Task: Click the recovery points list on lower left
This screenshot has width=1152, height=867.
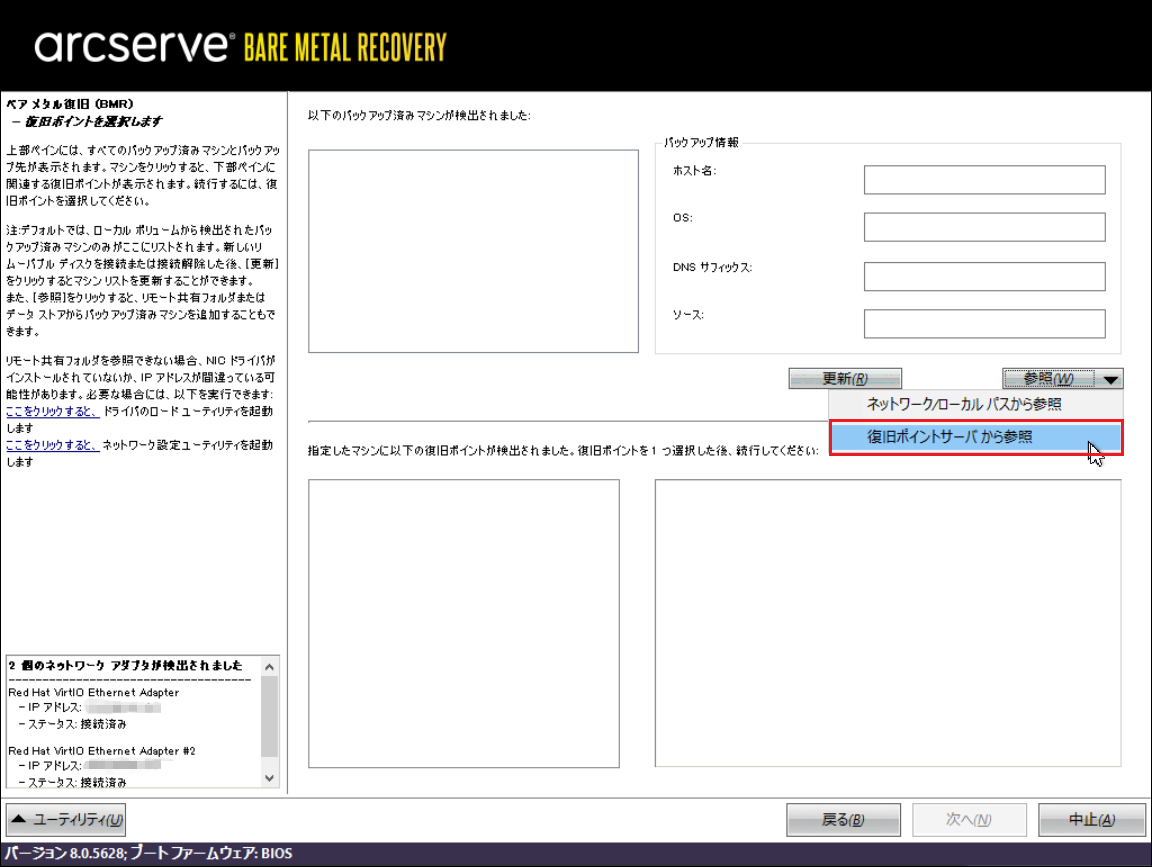Action: (x=464, y=623)
